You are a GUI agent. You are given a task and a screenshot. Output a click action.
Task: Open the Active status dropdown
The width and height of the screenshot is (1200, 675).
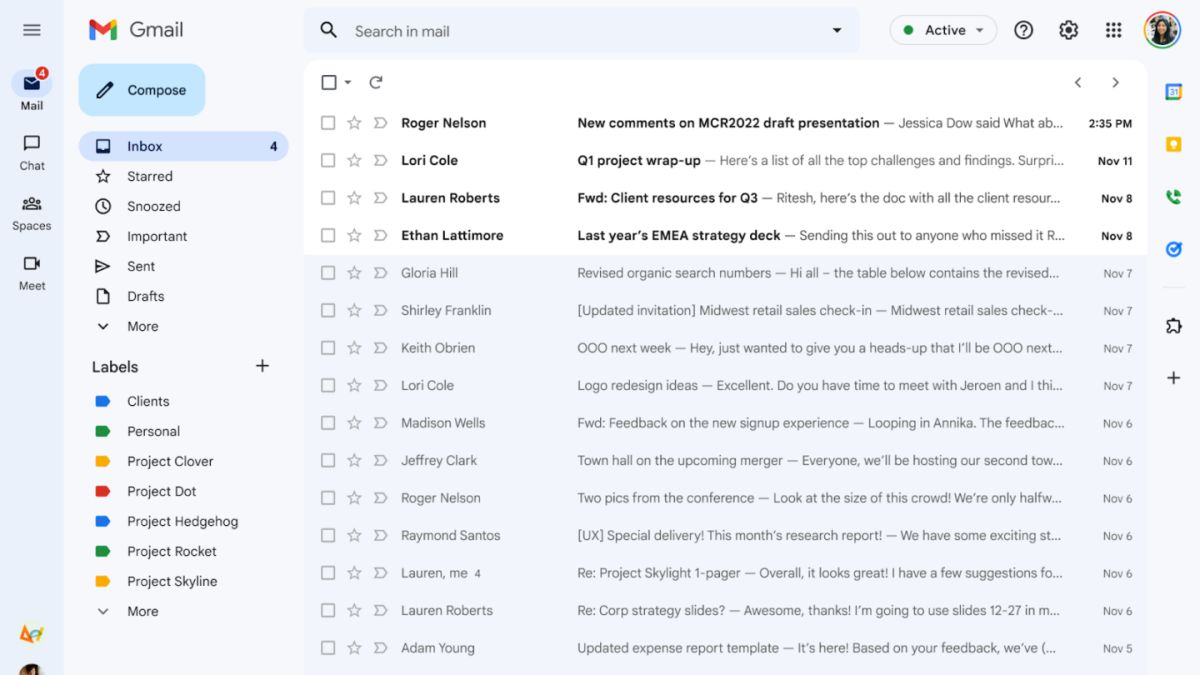tap(943, 31)
